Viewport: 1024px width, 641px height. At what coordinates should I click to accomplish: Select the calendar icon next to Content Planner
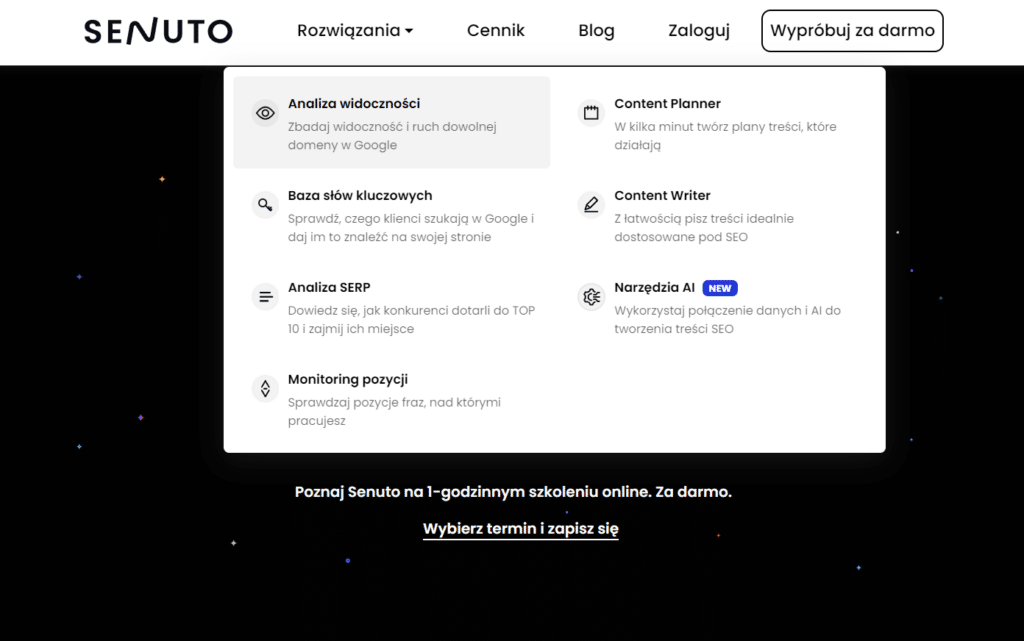(x=590, y=112)
